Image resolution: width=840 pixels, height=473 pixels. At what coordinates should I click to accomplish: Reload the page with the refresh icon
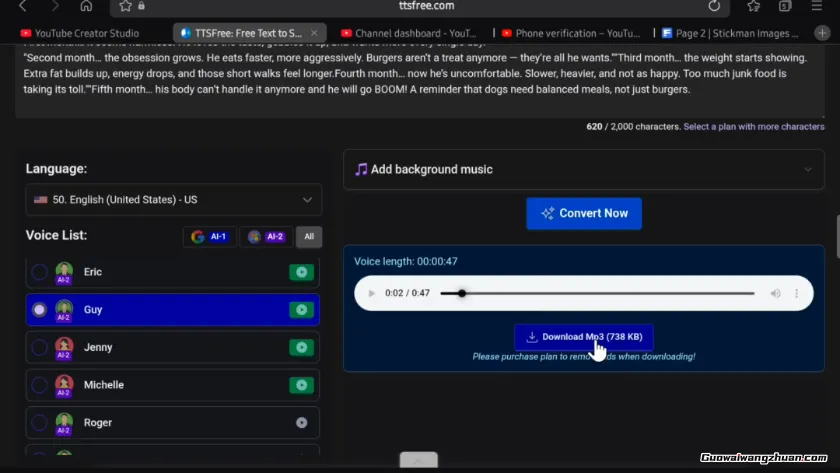[714, 6]
